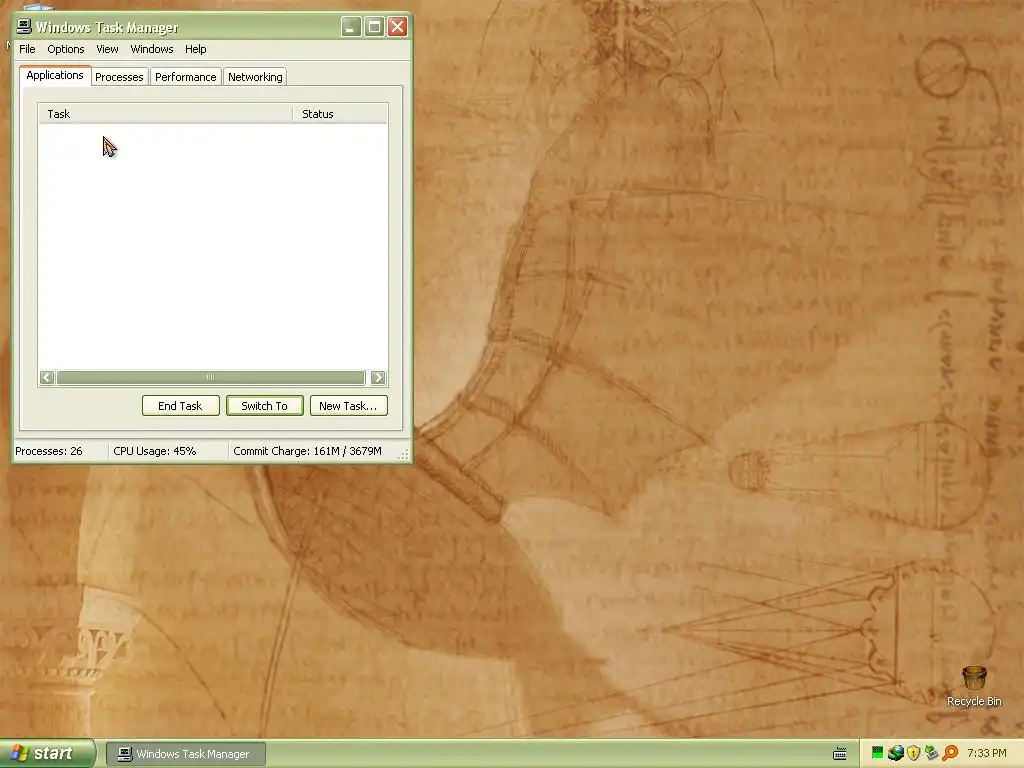Click the task list right scroll arrow
Image resolution: width=1024 pixels, height=768 pixels.
coord(377,377)
